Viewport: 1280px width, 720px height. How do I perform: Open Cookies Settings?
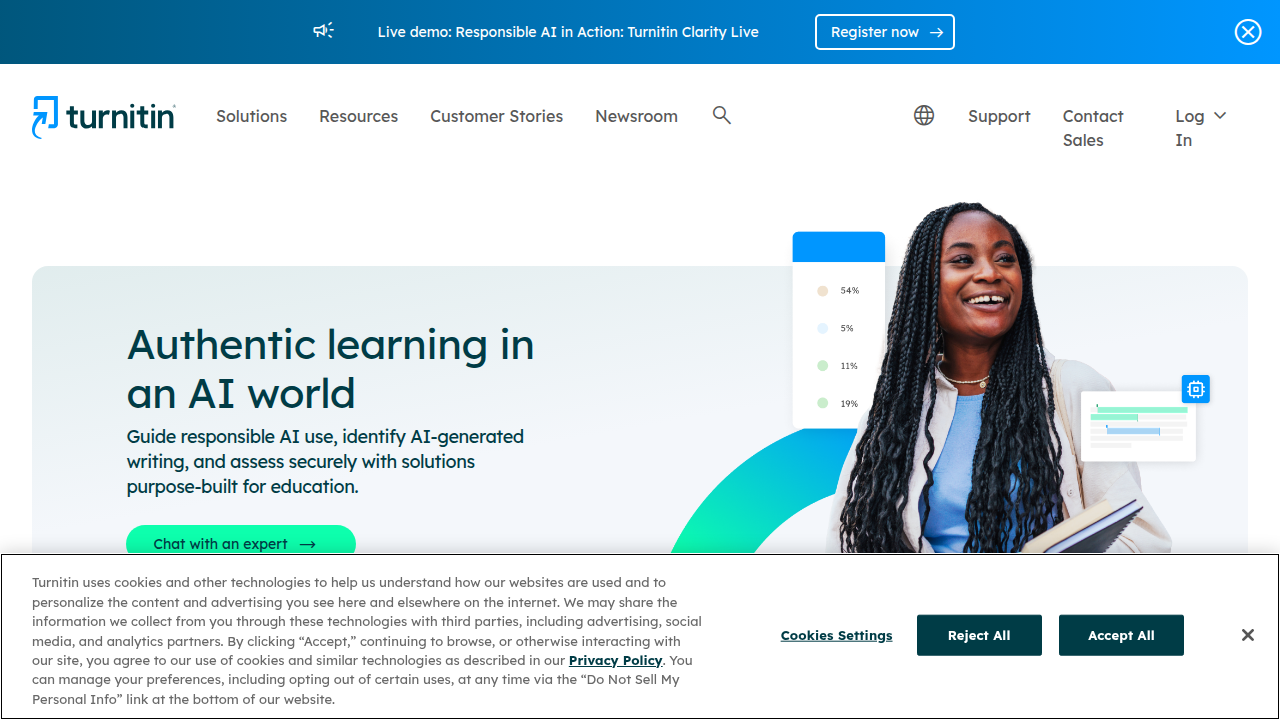(837, 635)
